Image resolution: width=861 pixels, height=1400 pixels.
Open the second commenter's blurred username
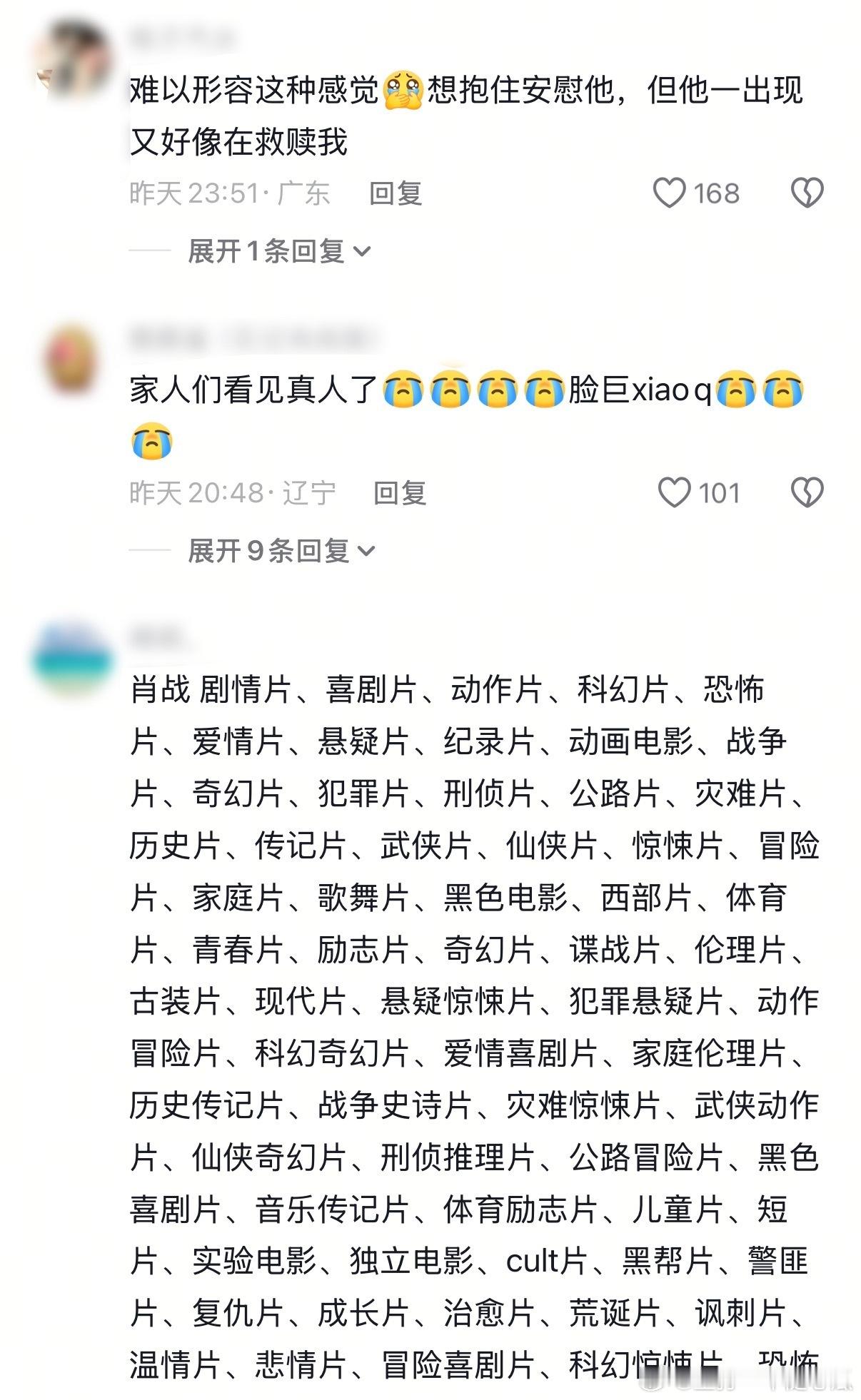pyautogui.click(x=253, y=338)
